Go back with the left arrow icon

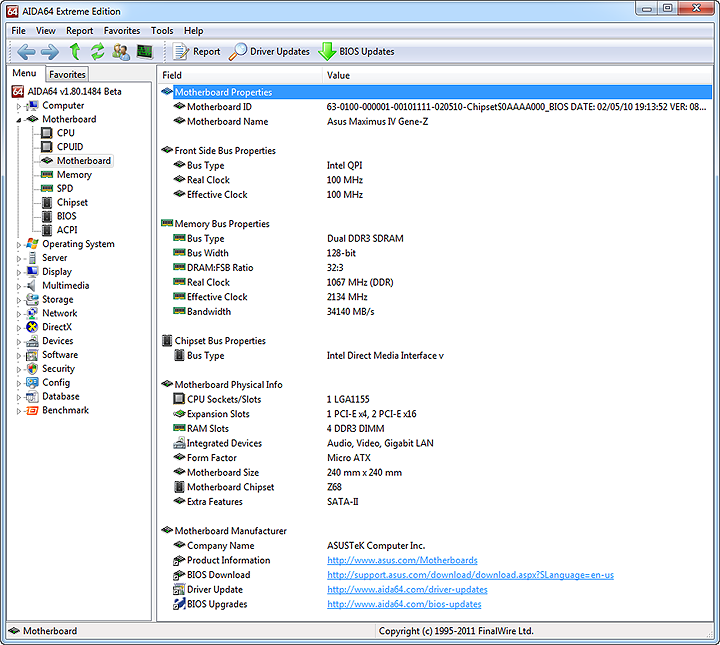click(x=26, y=51)
